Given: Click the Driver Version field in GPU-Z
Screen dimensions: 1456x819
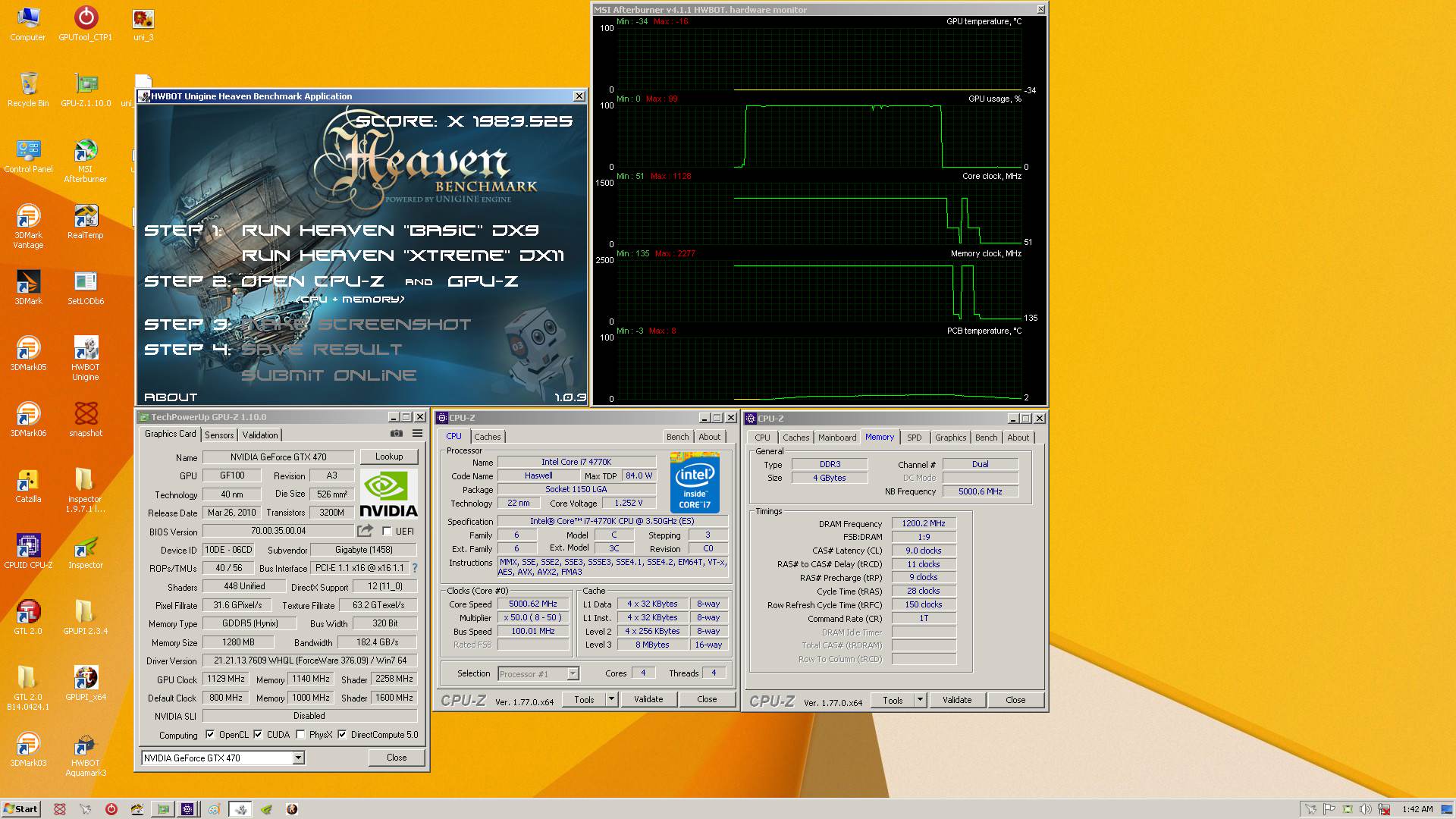Looking at the screenshot, I should coord(310,661).
